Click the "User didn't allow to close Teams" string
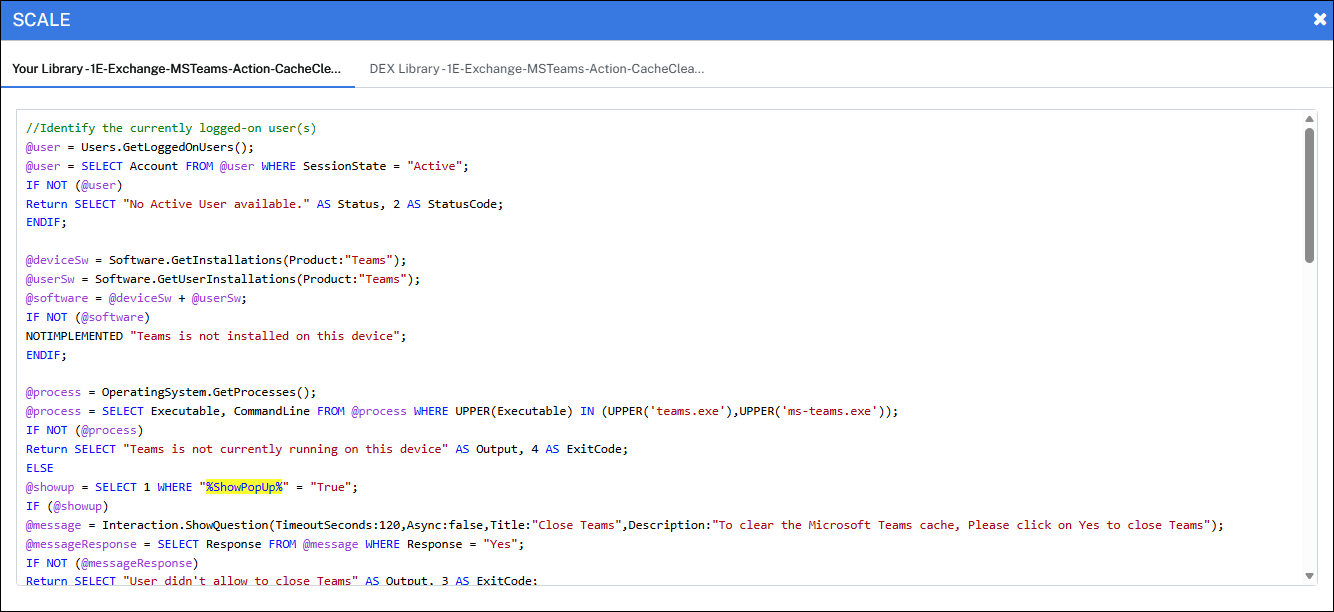Viewport: 1334px width, 612px height. (240, 581)
